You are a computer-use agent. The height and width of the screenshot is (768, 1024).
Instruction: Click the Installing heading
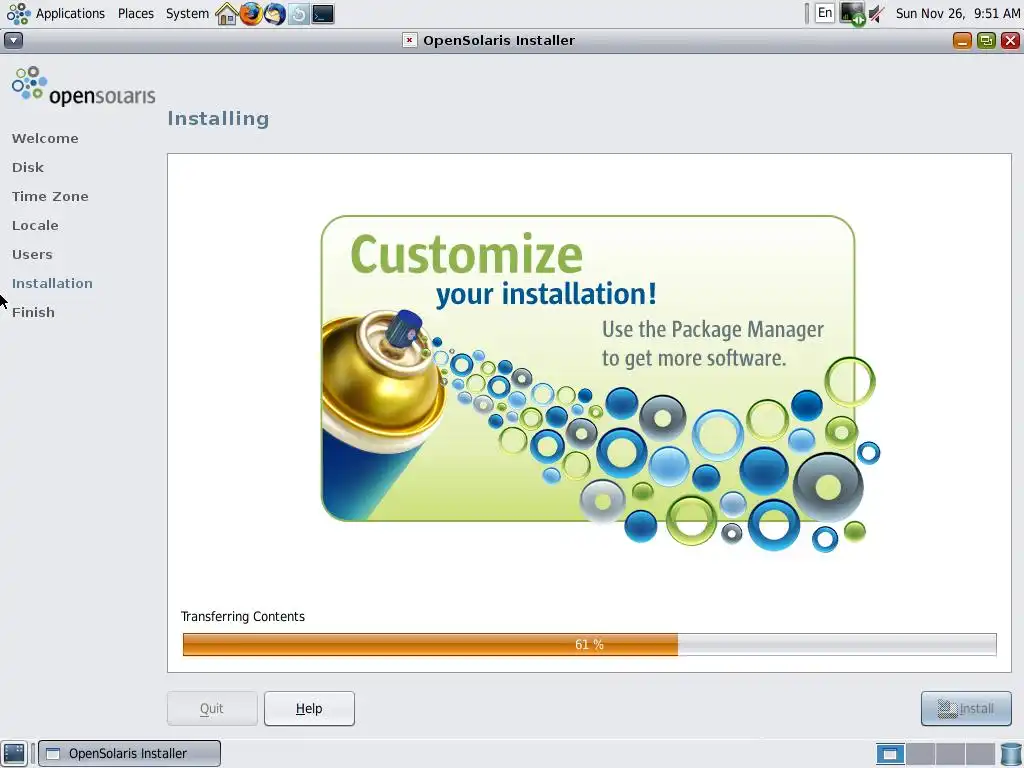tap(218, 119)
